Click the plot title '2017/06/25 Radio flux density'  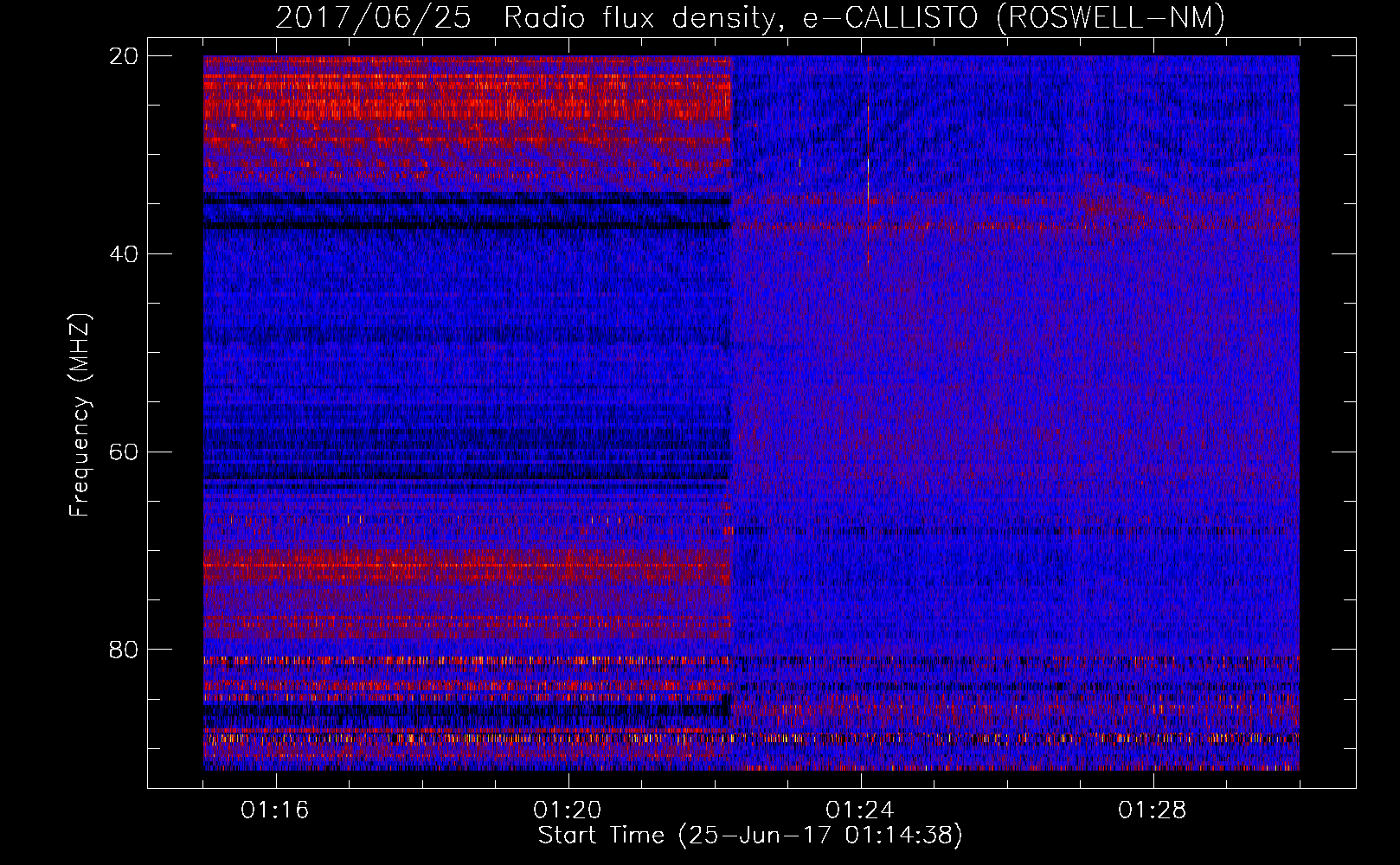tap(531, 18)
